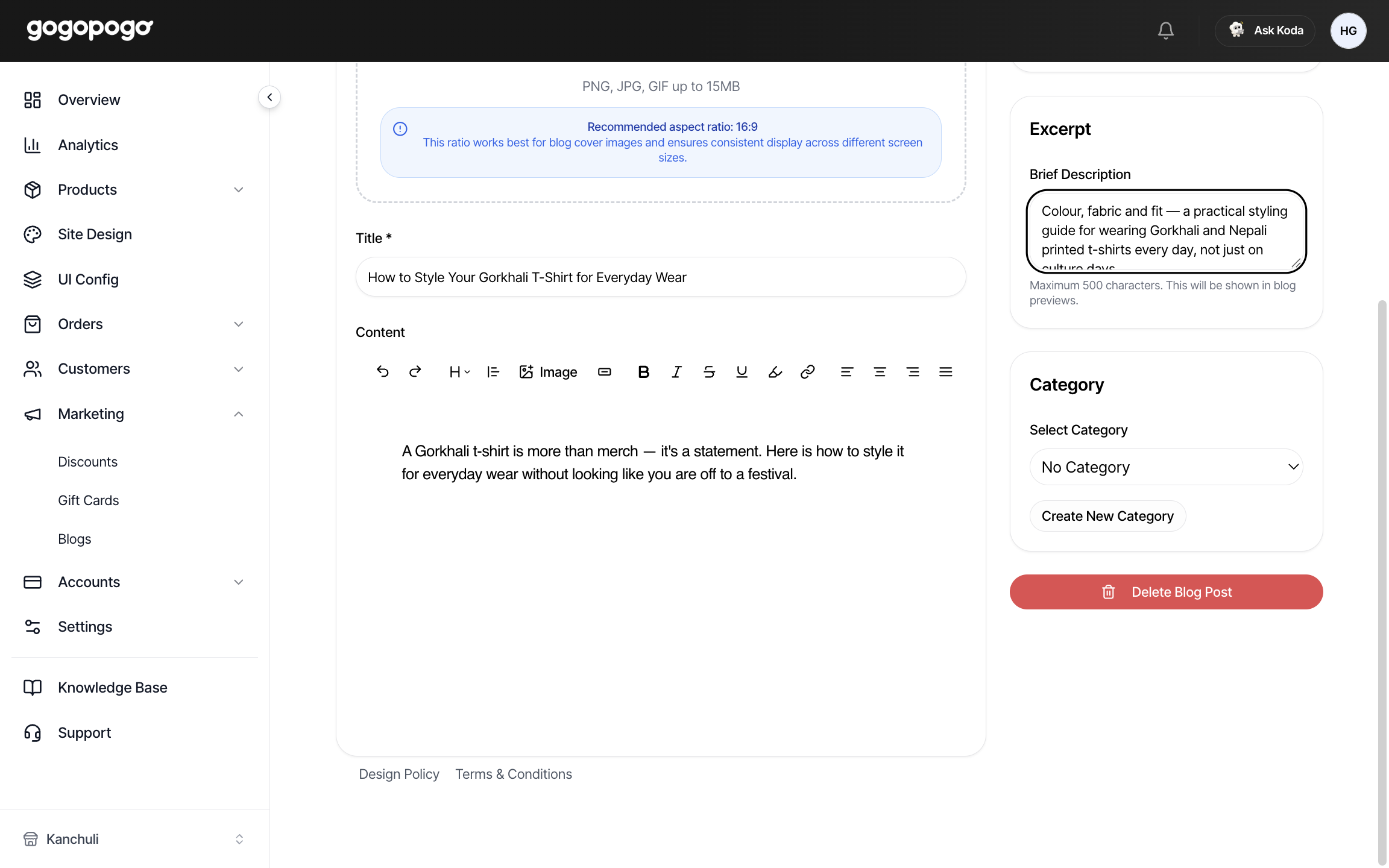Open Gift Cards

click(89, 500)
